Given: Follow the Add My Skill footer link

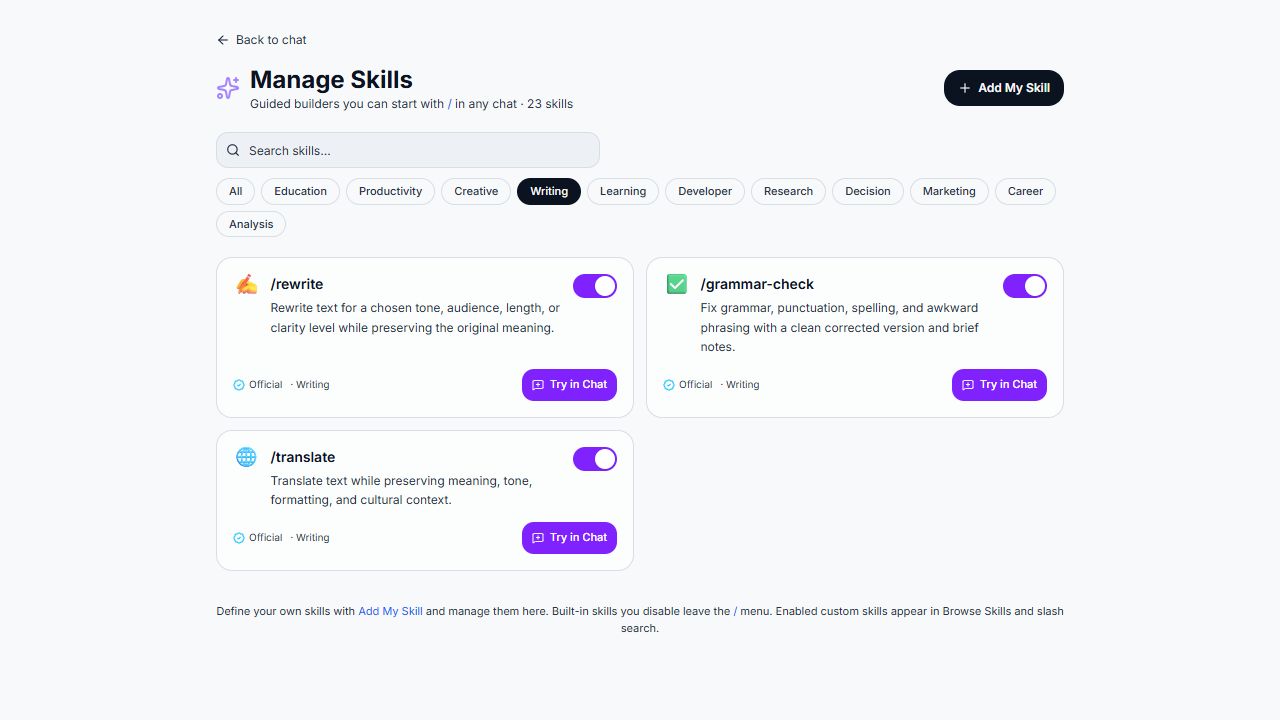Looking at the screenshot, I should [x=390, y=611].
